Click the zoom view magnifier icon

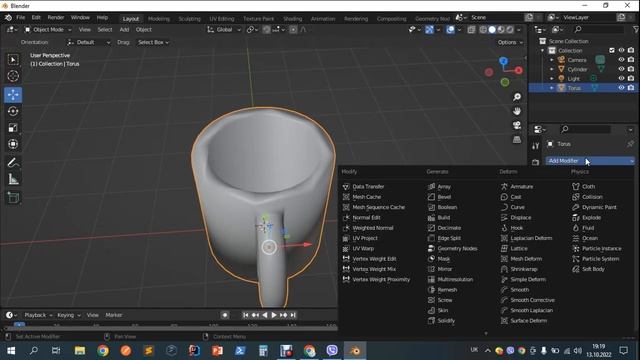click(x=517, y=97)
